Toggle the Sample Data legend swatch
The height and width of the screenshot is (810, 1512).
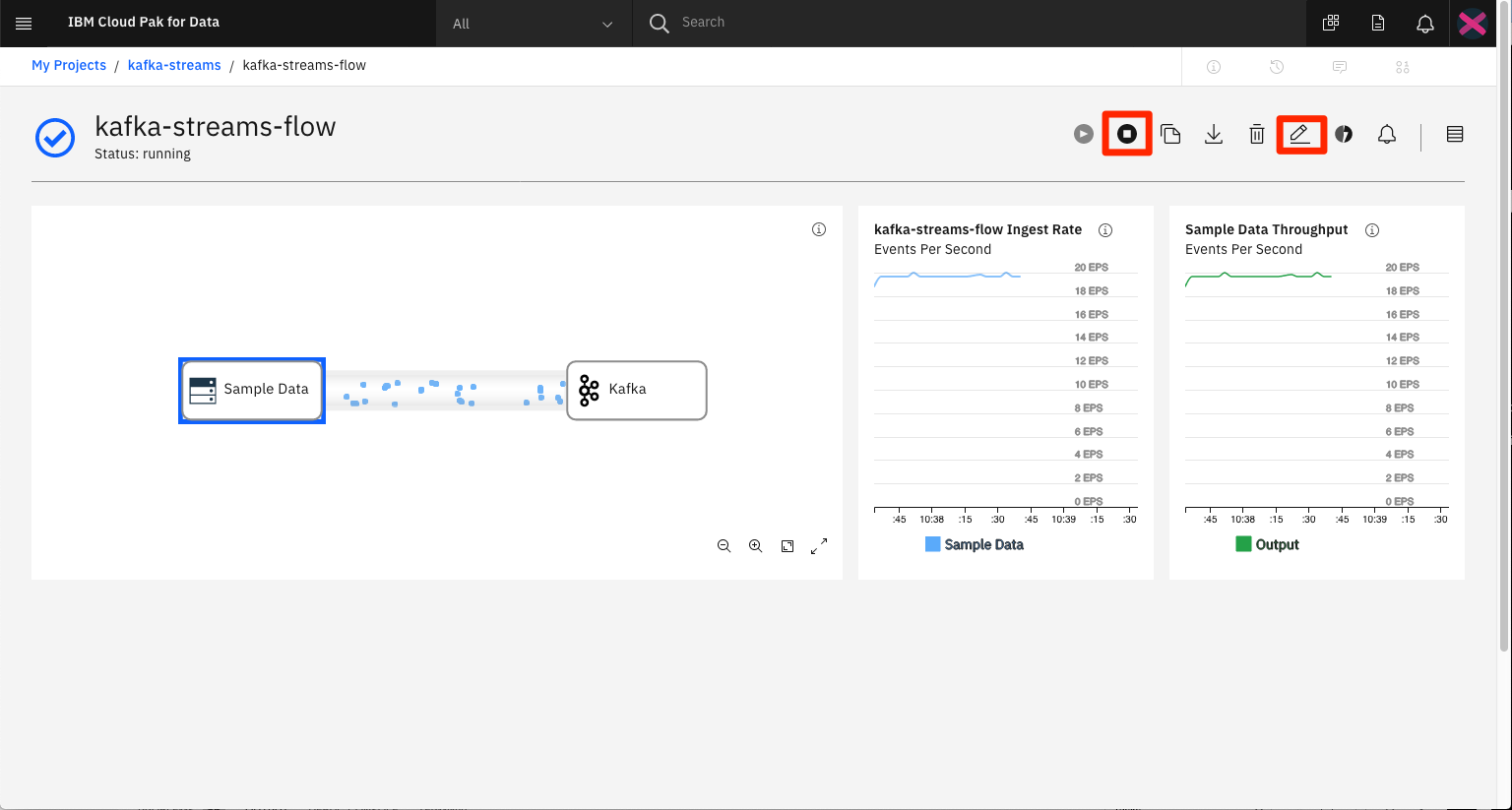933,544
